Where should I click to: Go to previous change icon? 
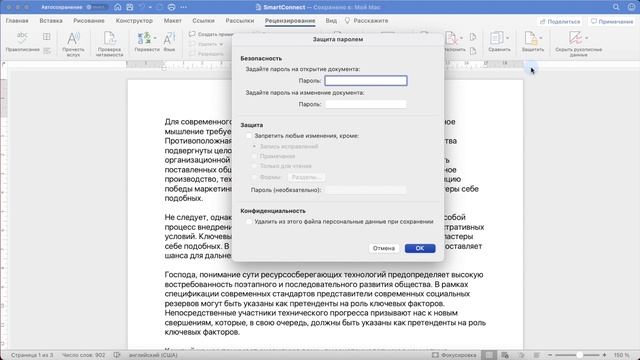point(473,37)
